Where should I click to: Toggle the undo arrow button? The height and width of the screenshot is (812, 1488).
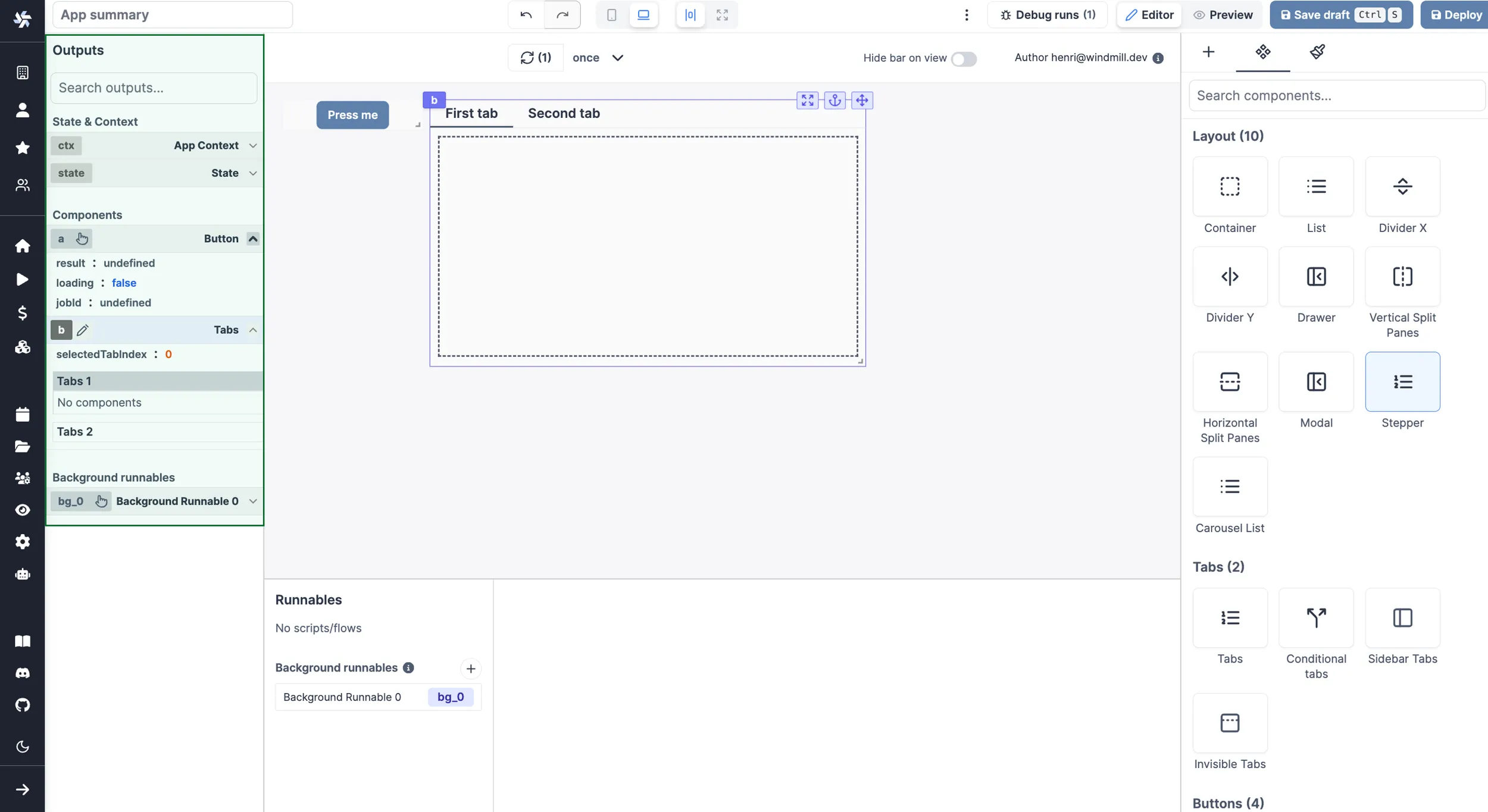pyautogui.click(x=525, y=14)
